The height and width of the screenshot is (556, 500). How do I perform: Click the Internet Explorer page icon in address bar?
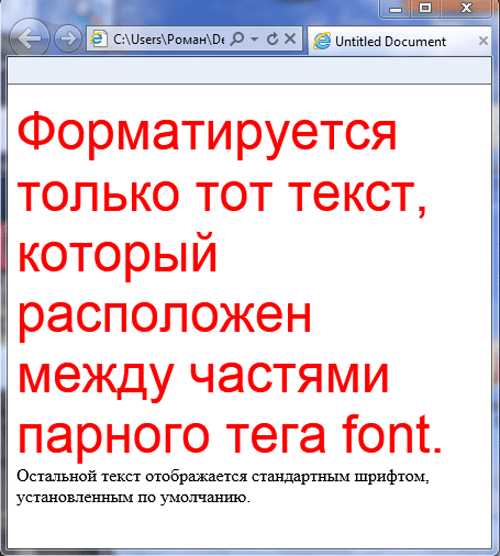coord(98,39)
